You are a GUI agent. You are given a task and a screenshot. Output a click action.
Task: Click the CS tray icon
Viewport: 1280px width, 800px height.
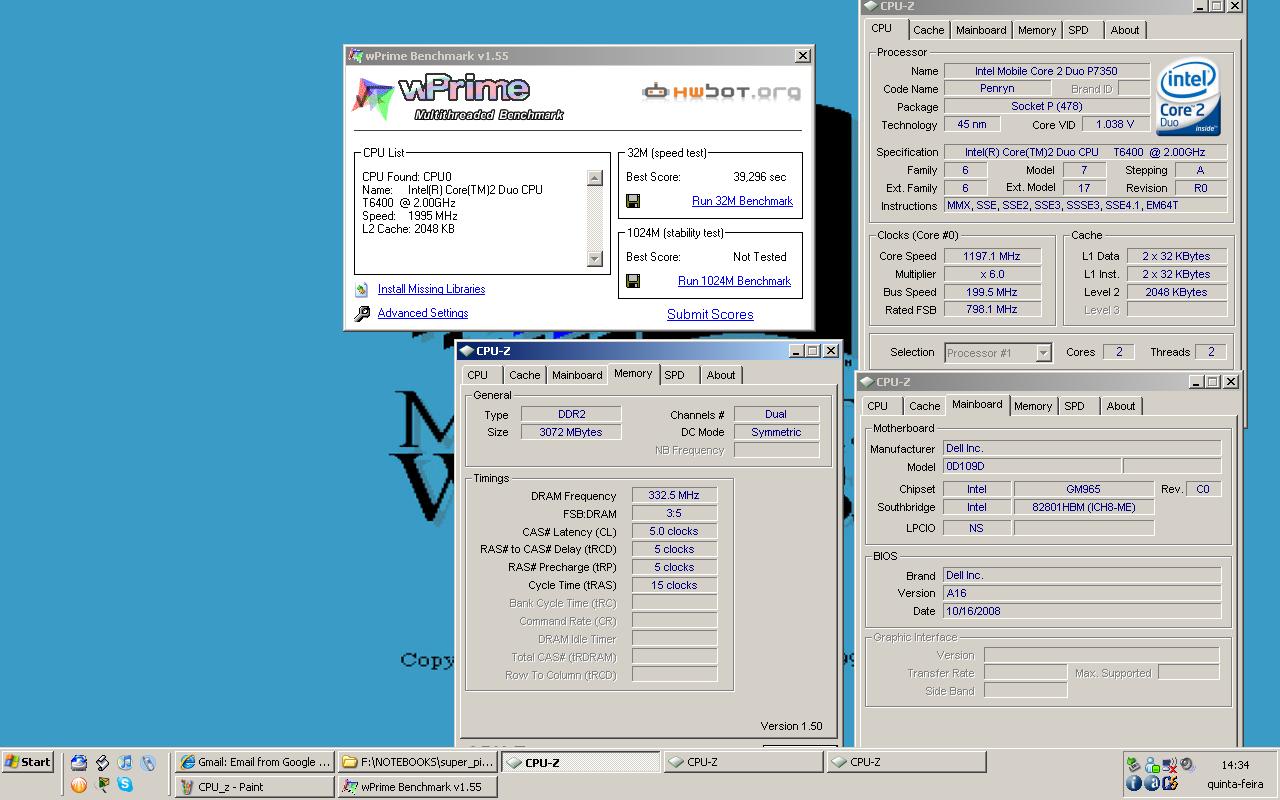click(x=1170, y=783)
